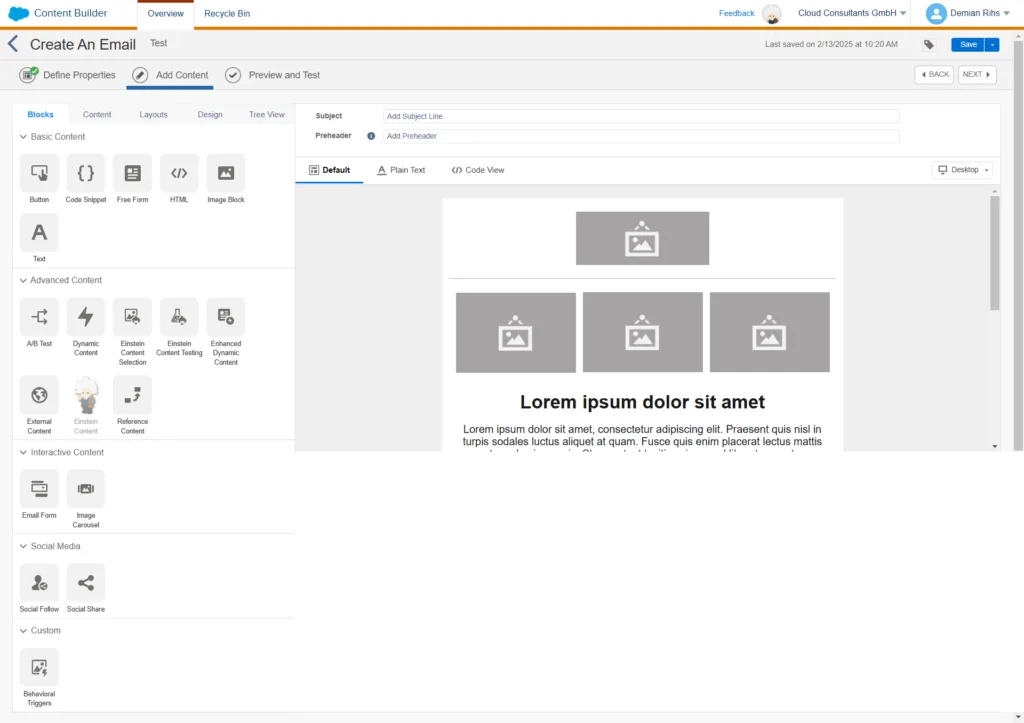Click the email preview vertical scrollbar

pyautogui.click(x=994, y=254)
